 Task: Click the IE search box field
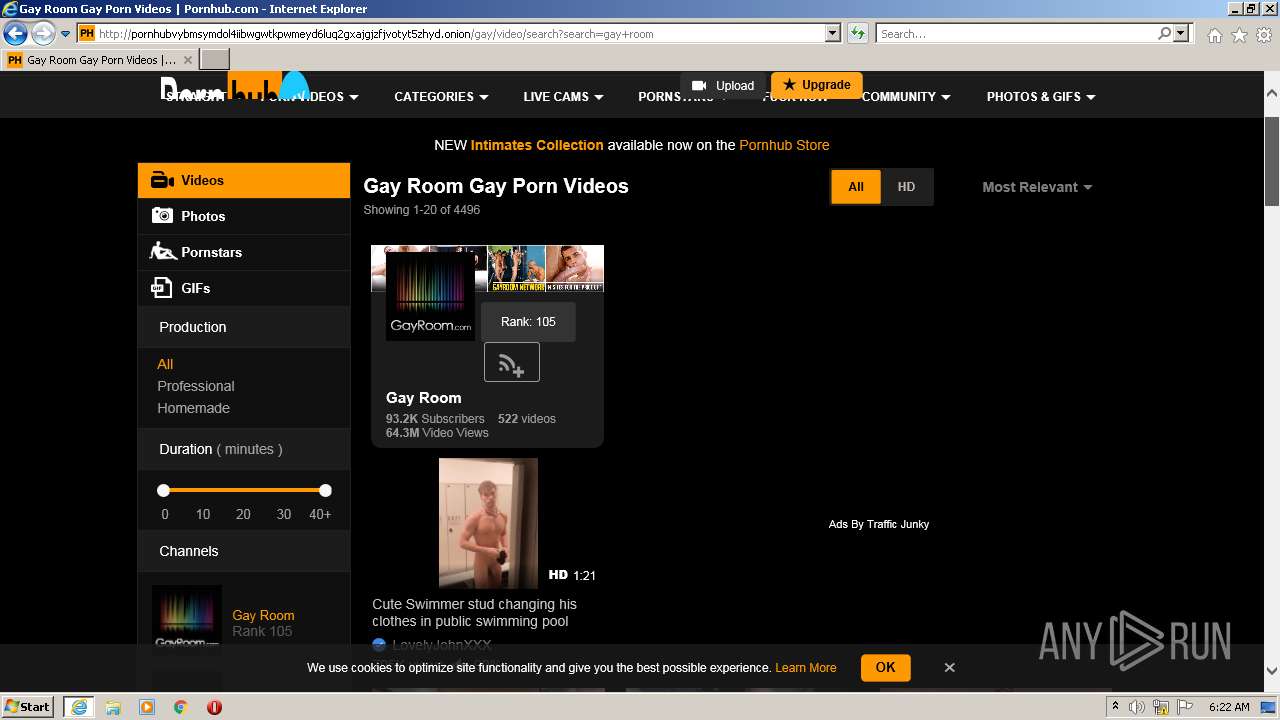pos(1016,34)
